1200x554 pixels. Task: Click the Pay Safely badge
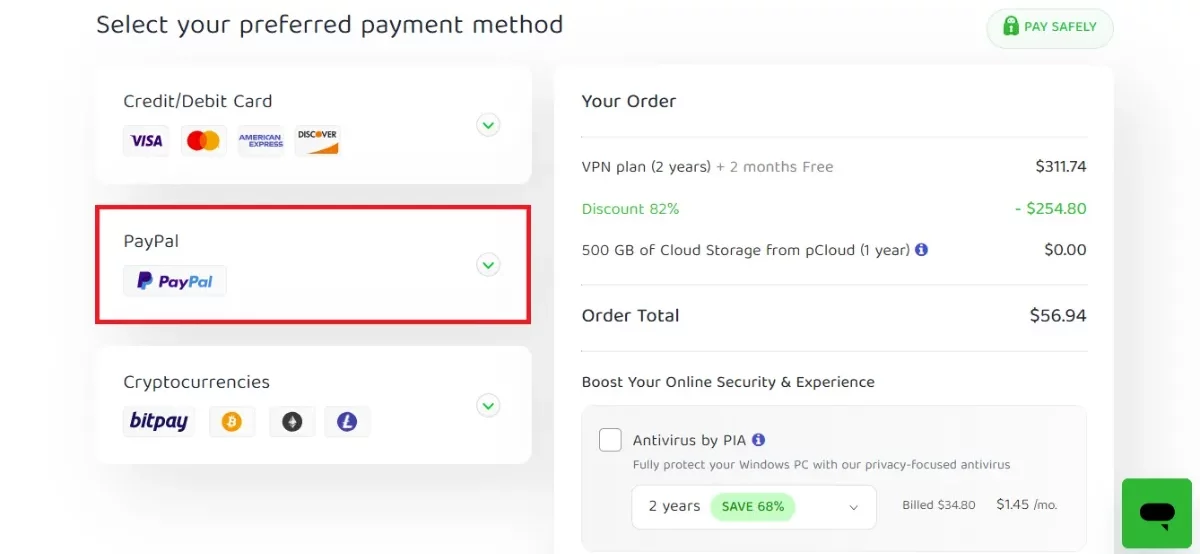[x=1050, y=28]
